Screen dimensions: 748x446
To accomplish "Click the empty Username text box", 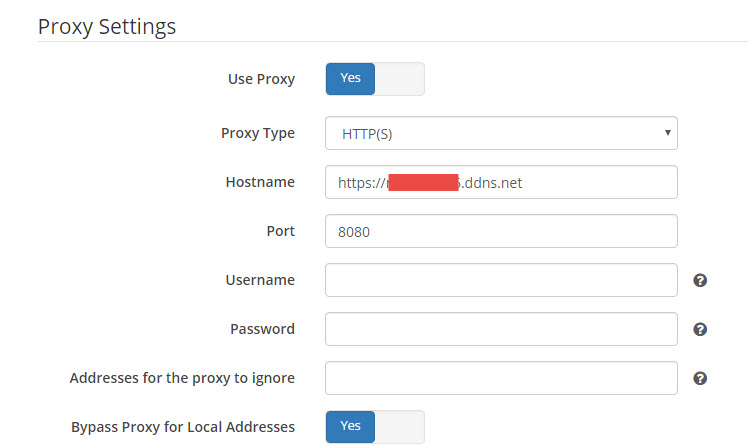I will point(501,280).
